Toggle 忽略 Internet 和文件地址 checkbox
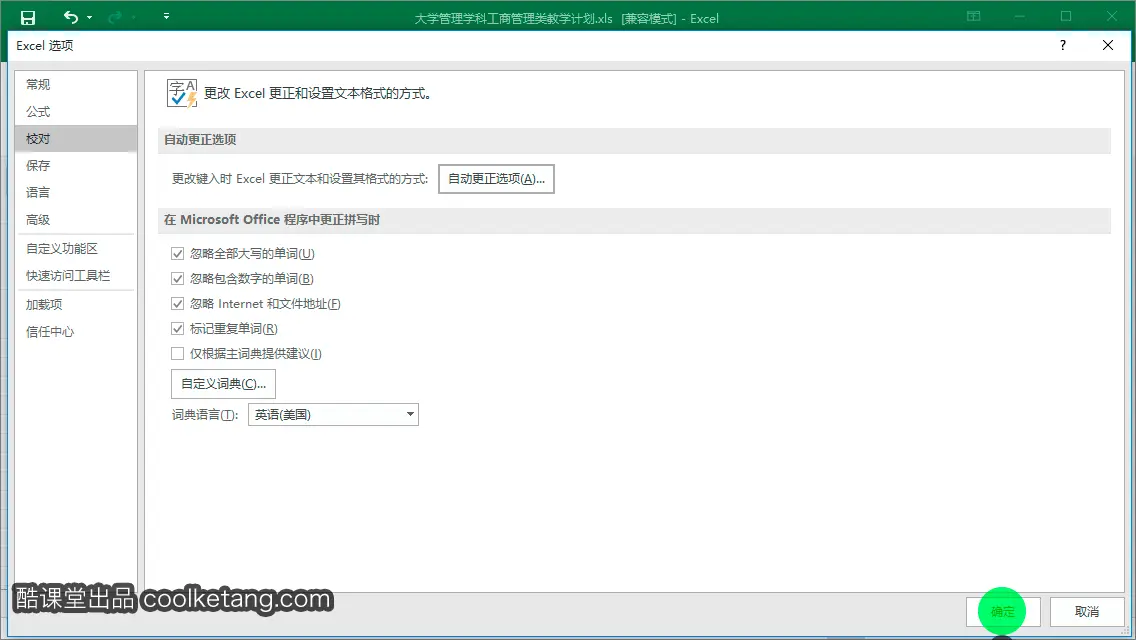 (178, 304)
